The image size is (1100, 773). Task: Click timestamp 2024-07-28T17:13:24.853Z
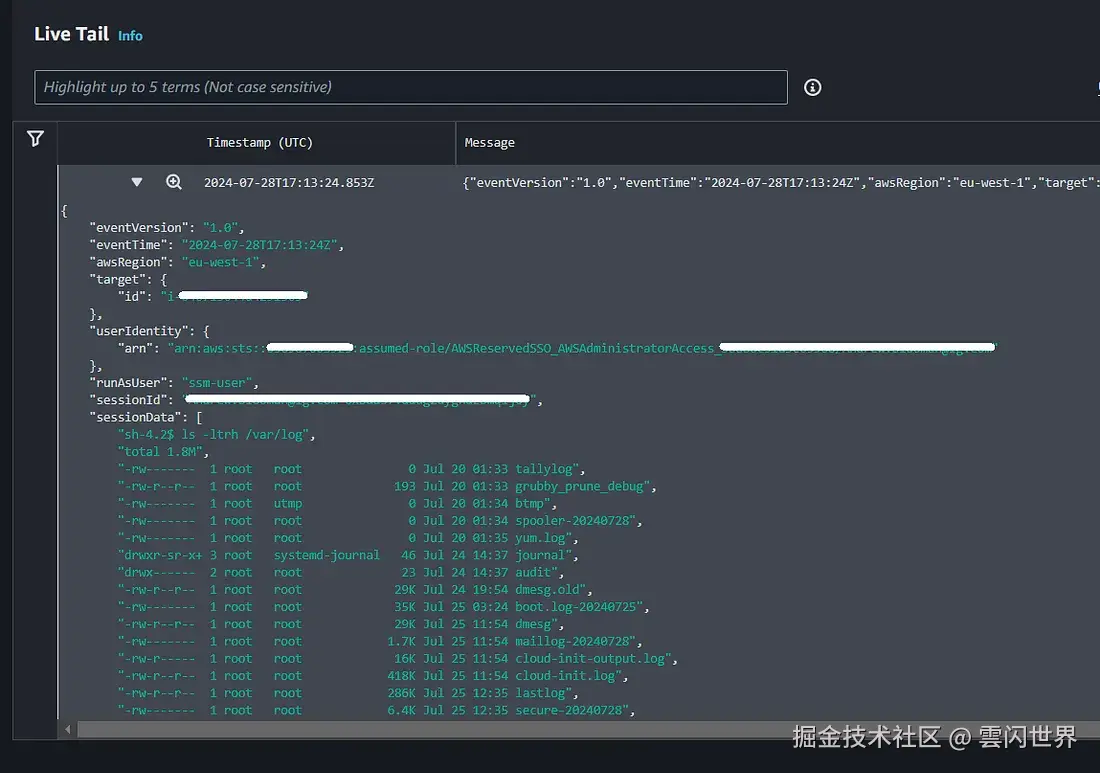[x=289, y=182]
